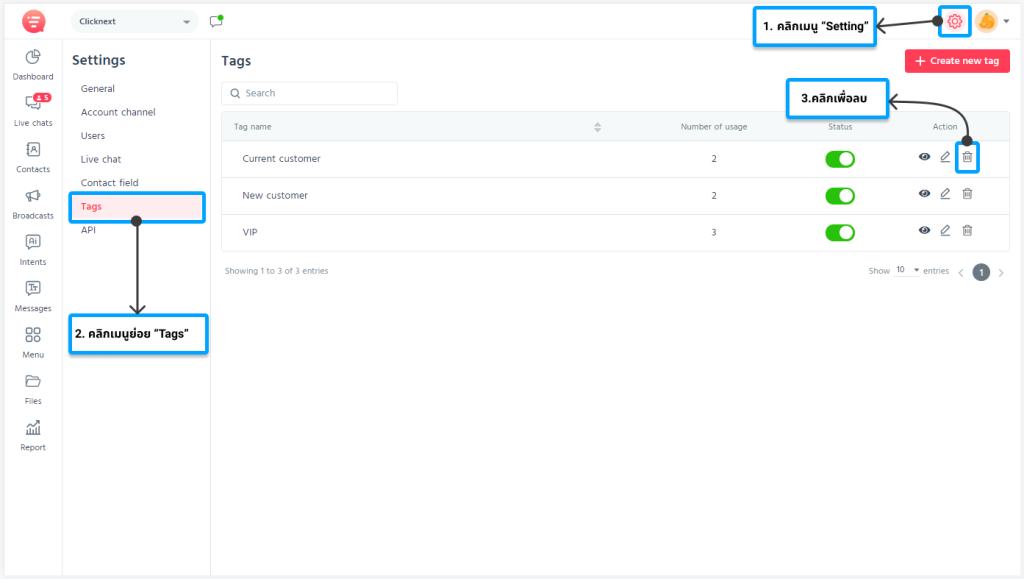Viewport: 1024px width, 579px height.
Task: Expand the entries-per-page dropdown
Action: [908, 271]
